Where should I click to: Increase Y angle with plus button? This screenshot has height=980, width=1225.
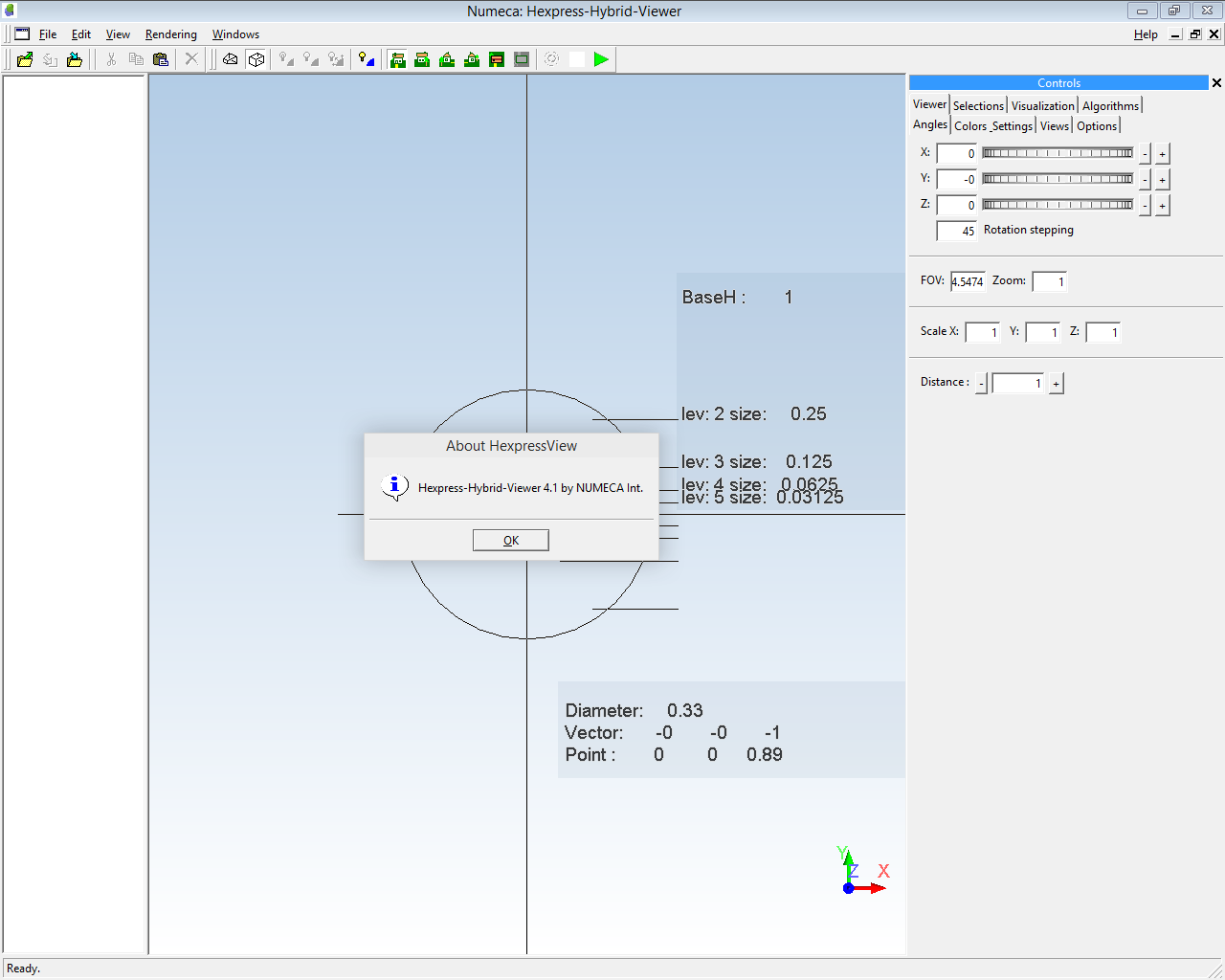(x=1163, y=180)
